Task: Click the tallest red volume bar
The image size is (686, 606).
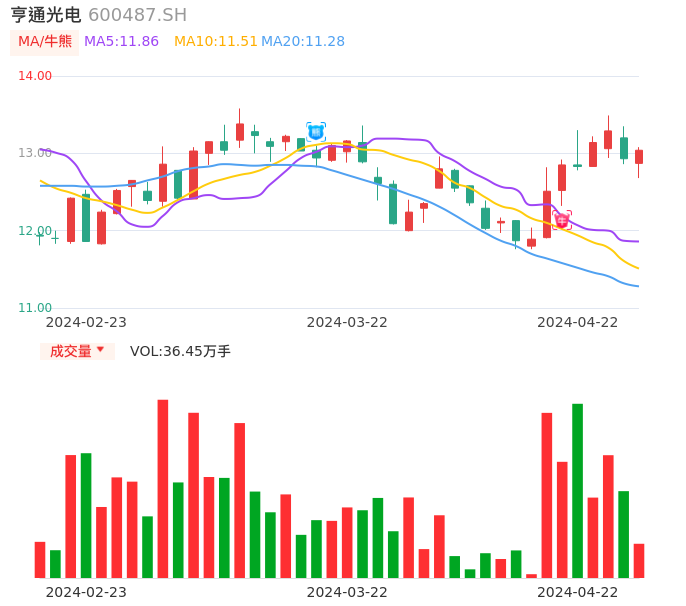Action: (x=162, y=488)
